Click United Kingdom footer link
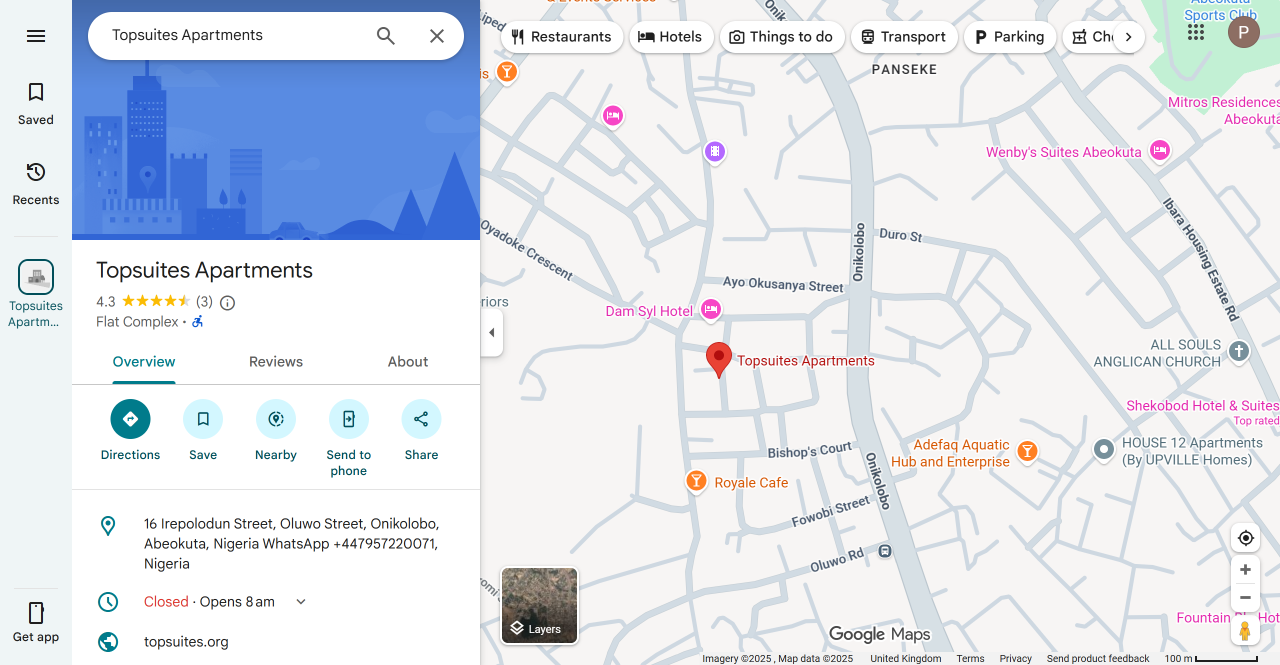The image size is (1280, 665). click(905, 658)
